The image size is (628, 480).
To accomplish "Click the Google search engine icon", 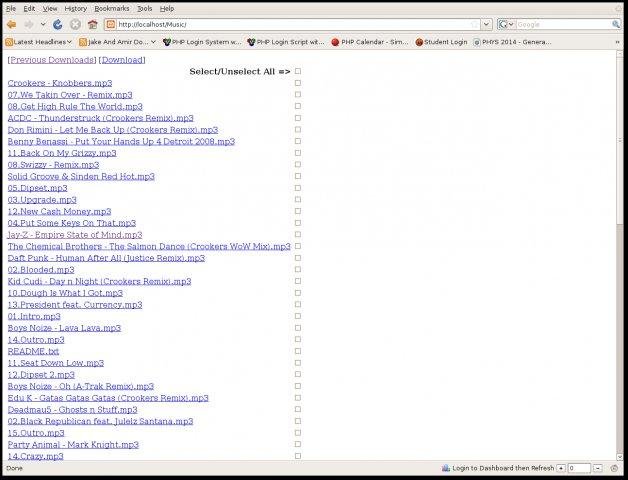I will [x=503, y=24].
